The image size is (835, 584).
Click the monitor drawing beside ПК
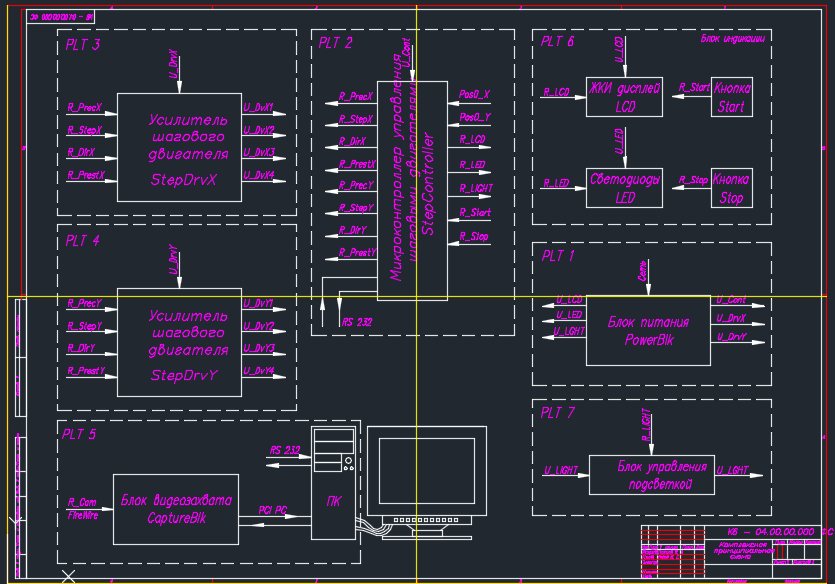427,482
